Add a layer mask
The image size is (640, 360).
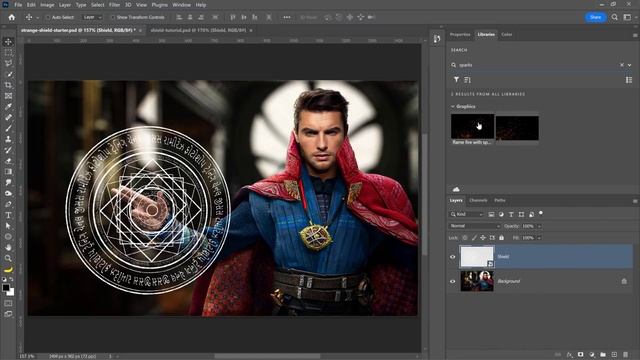[x=581, y=355]
